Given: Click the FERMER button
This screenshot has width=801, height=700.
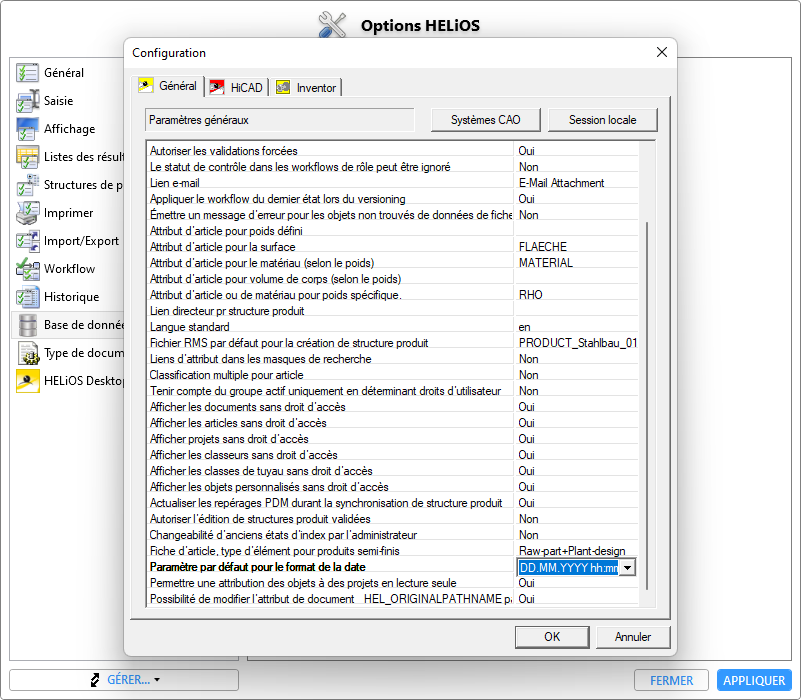Looking at the screenshot, I should tap(671, 680).
